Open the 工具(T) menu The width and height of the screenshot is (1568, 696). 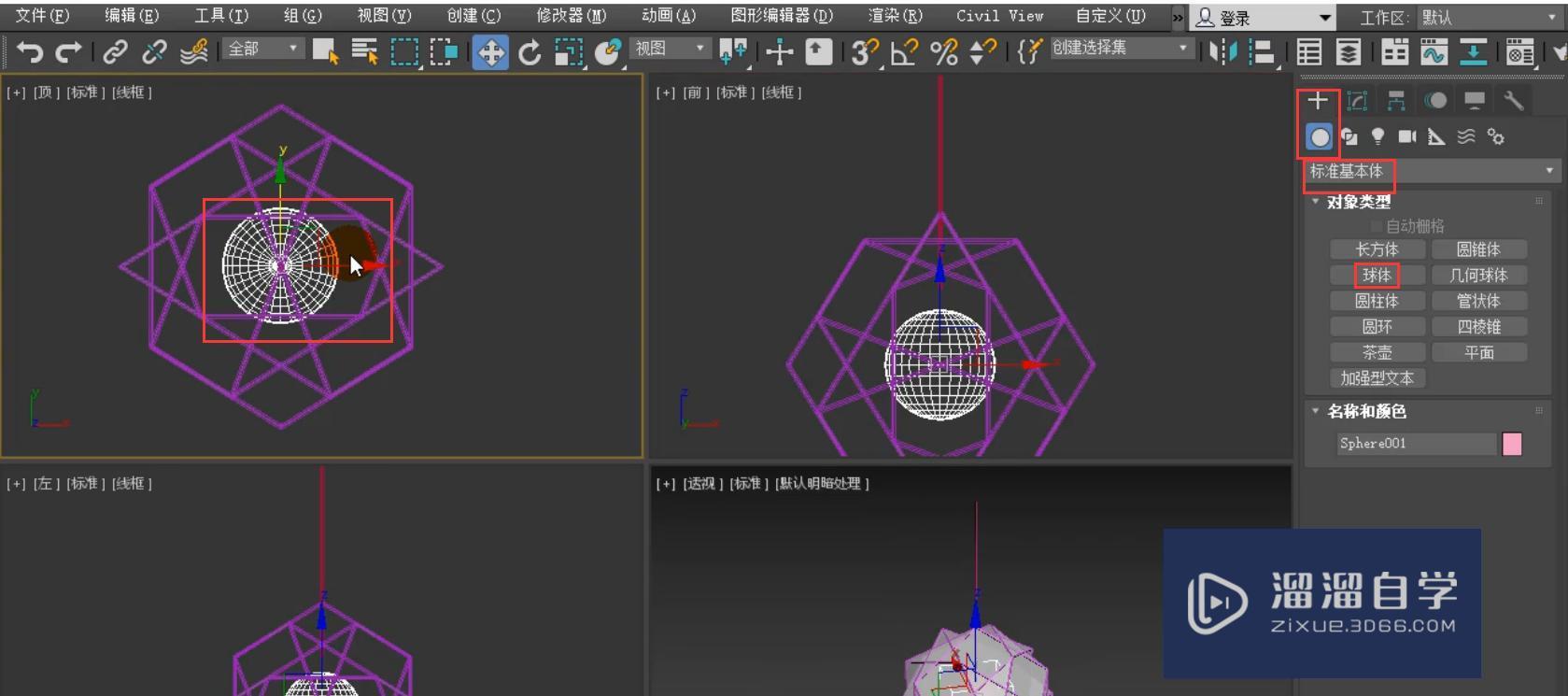(x=221, y=16)
